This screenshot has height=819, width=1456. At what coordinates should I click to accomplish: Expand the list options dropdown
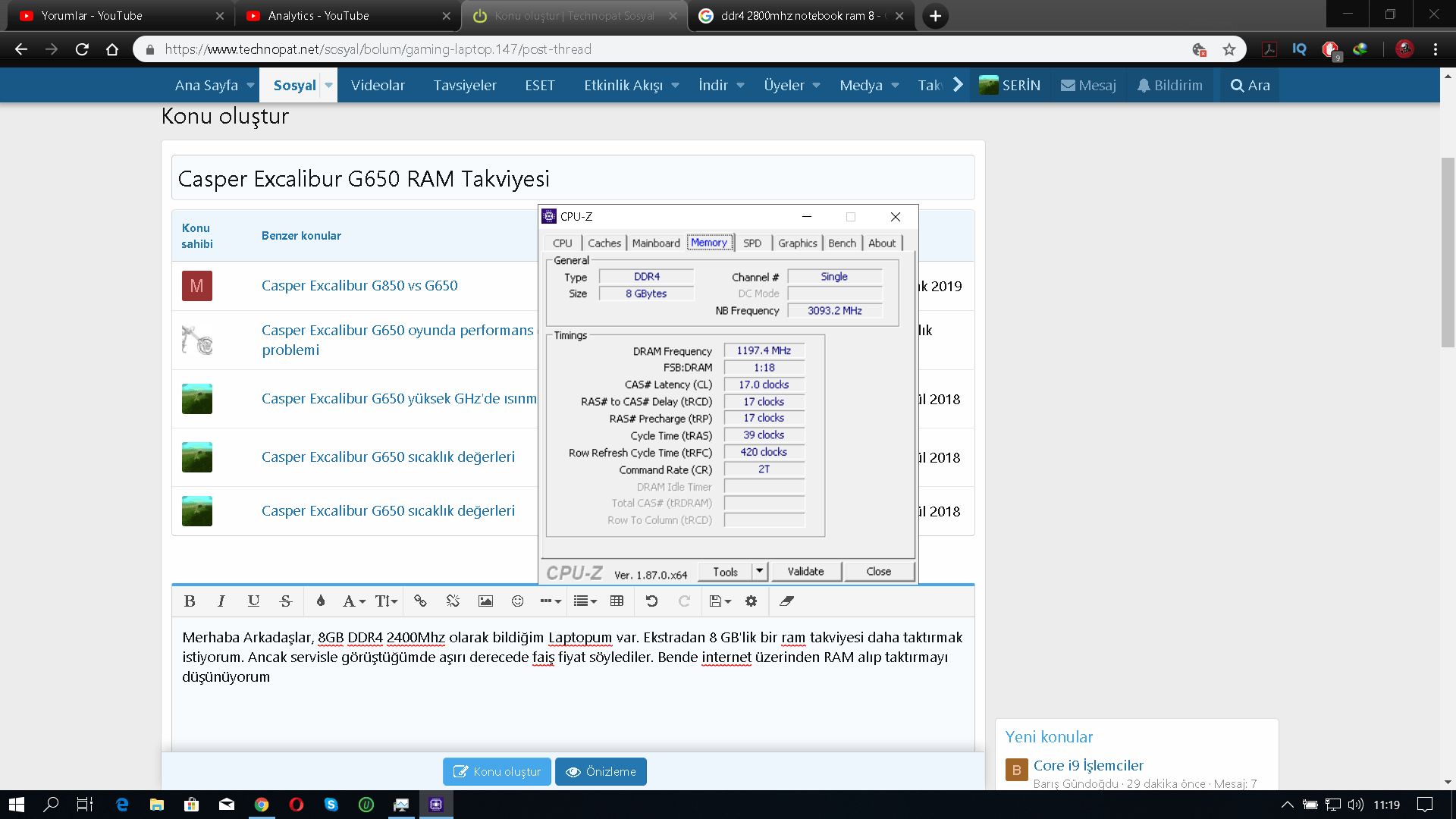point(585,601)
